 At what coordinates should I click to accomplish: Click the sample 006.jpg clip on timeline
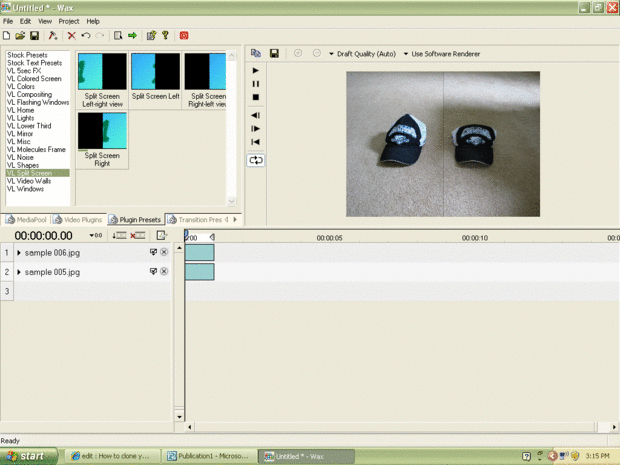[x=200, y=253]
